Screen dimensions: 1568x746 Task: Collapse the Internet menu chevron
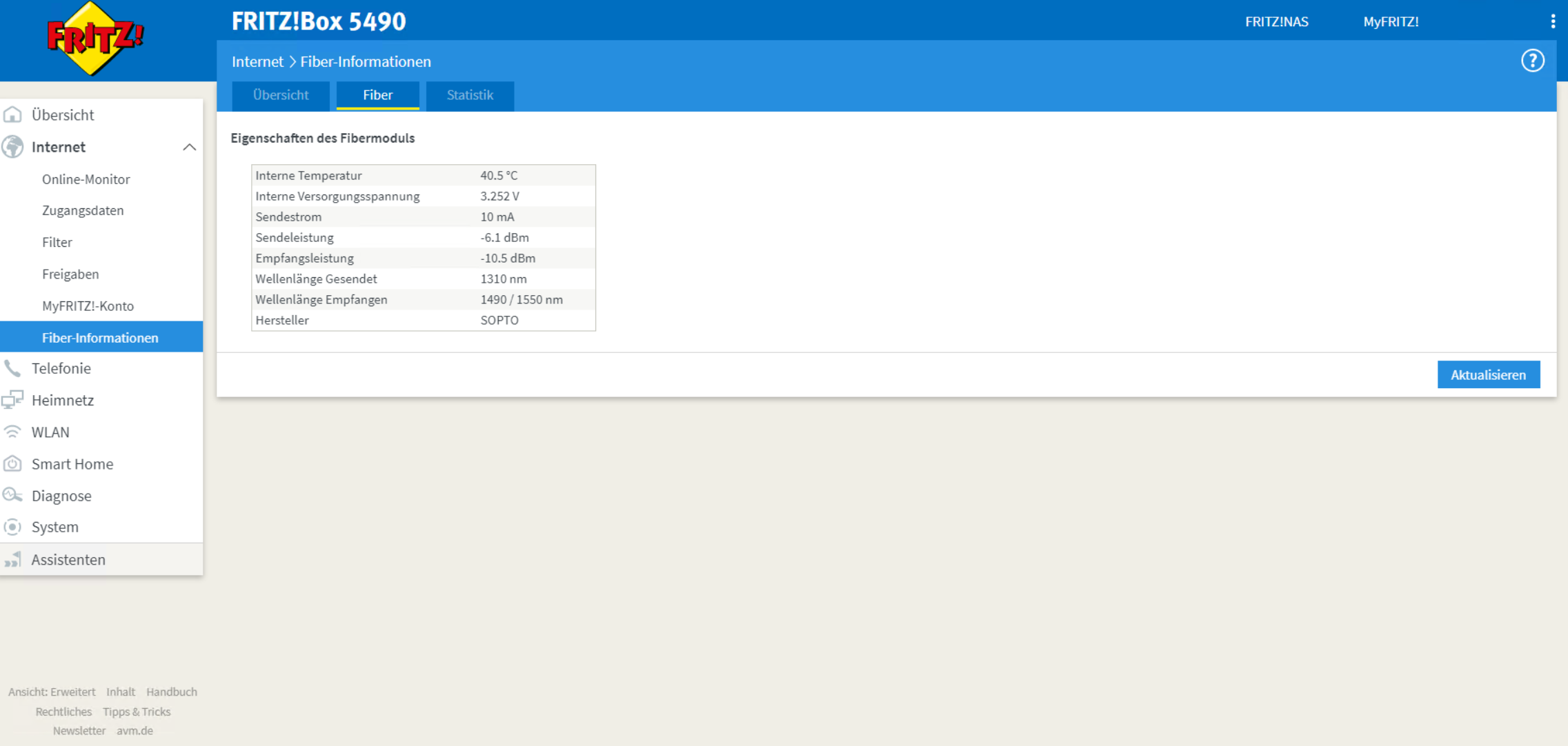tap(189, 148)
